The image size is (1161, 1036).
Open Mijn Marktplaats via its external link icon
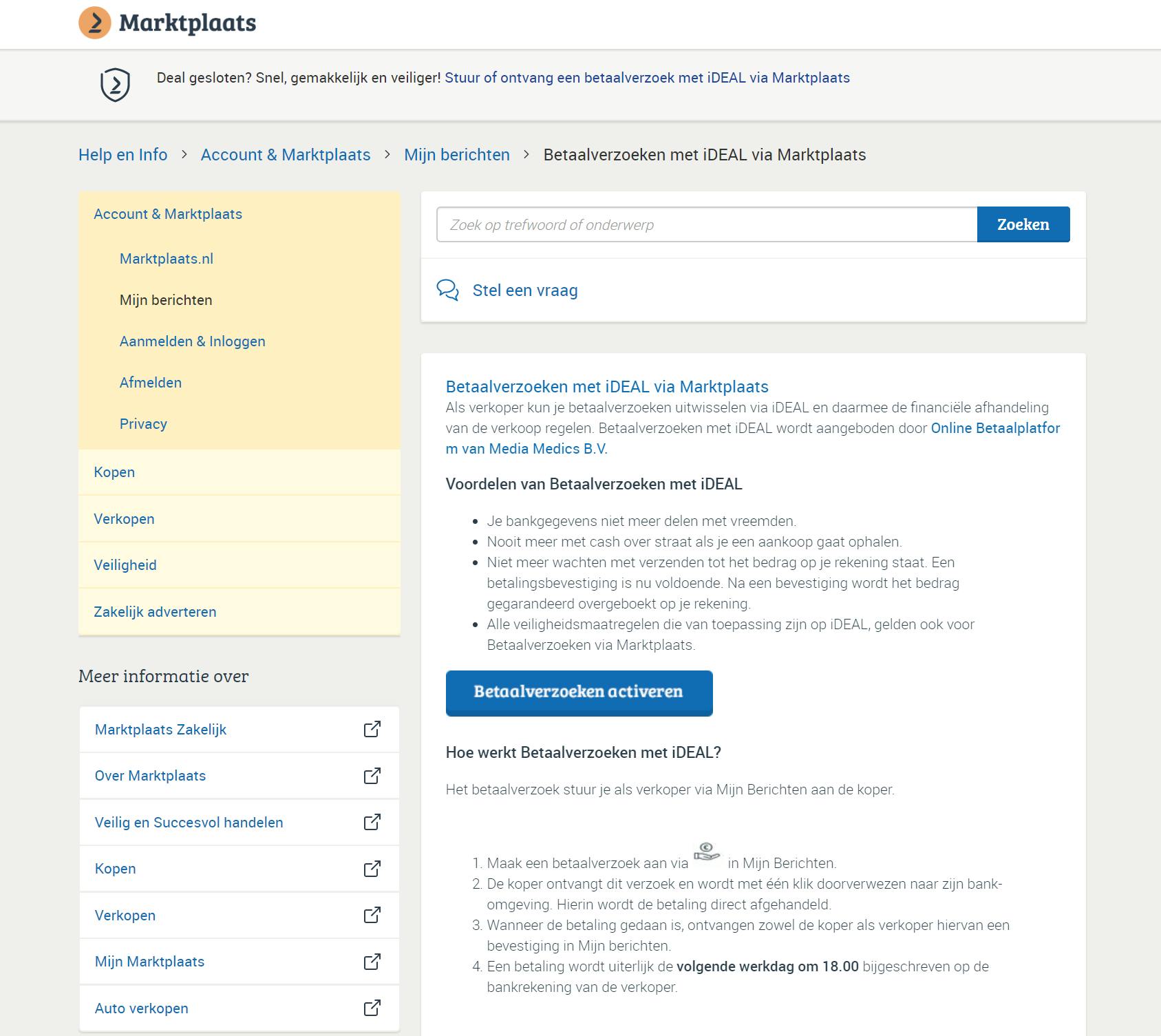pos(372,962)
